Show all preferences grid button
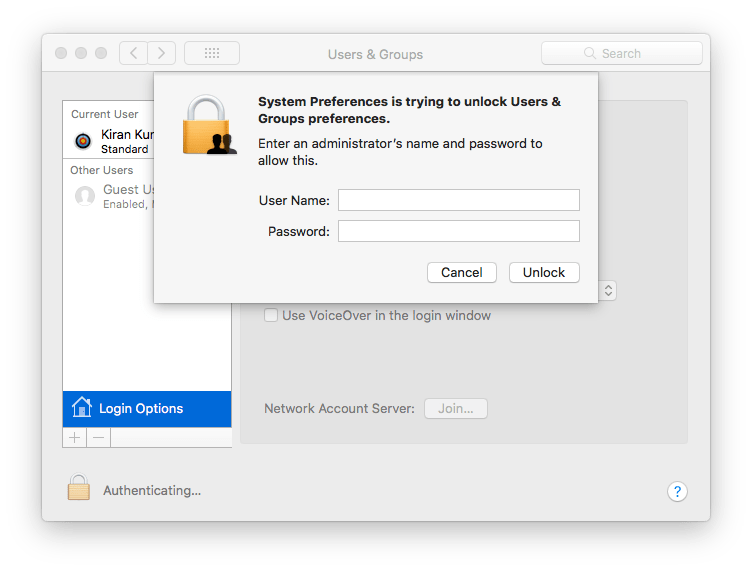 click(x=212, y=53)
